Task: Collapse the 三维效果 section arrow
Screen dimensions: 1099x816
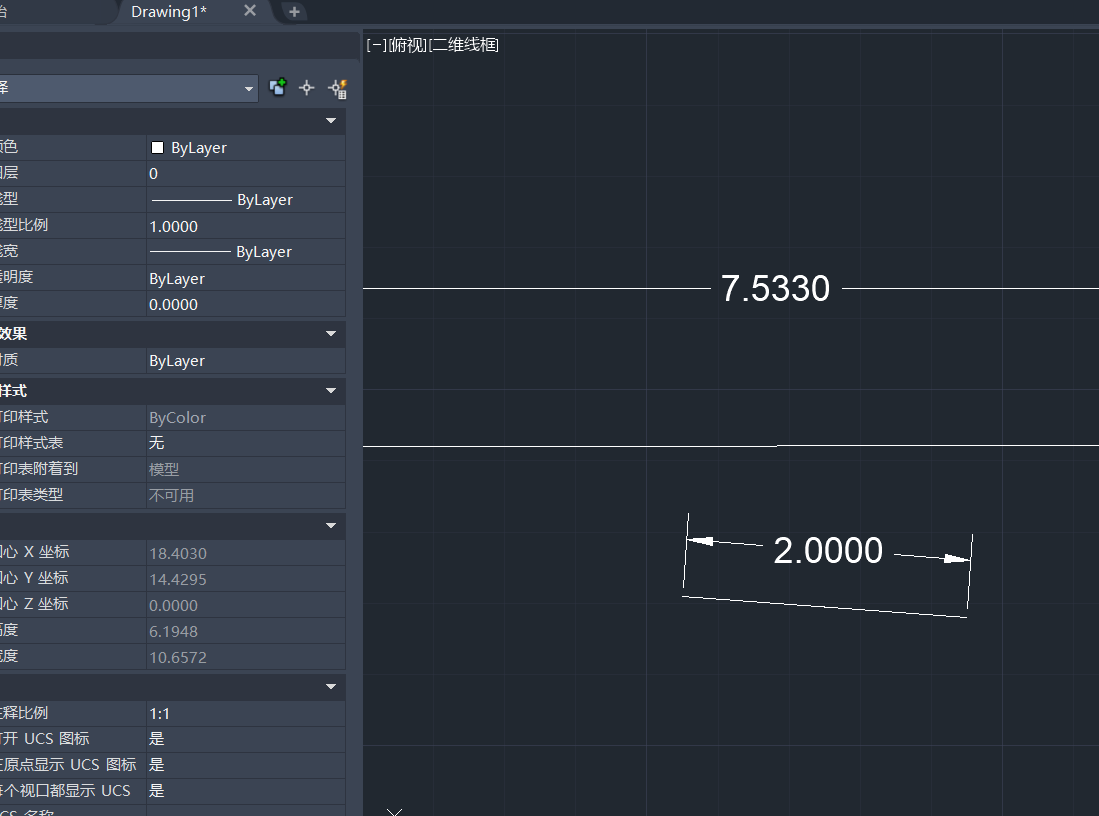Action: point(331,334)
